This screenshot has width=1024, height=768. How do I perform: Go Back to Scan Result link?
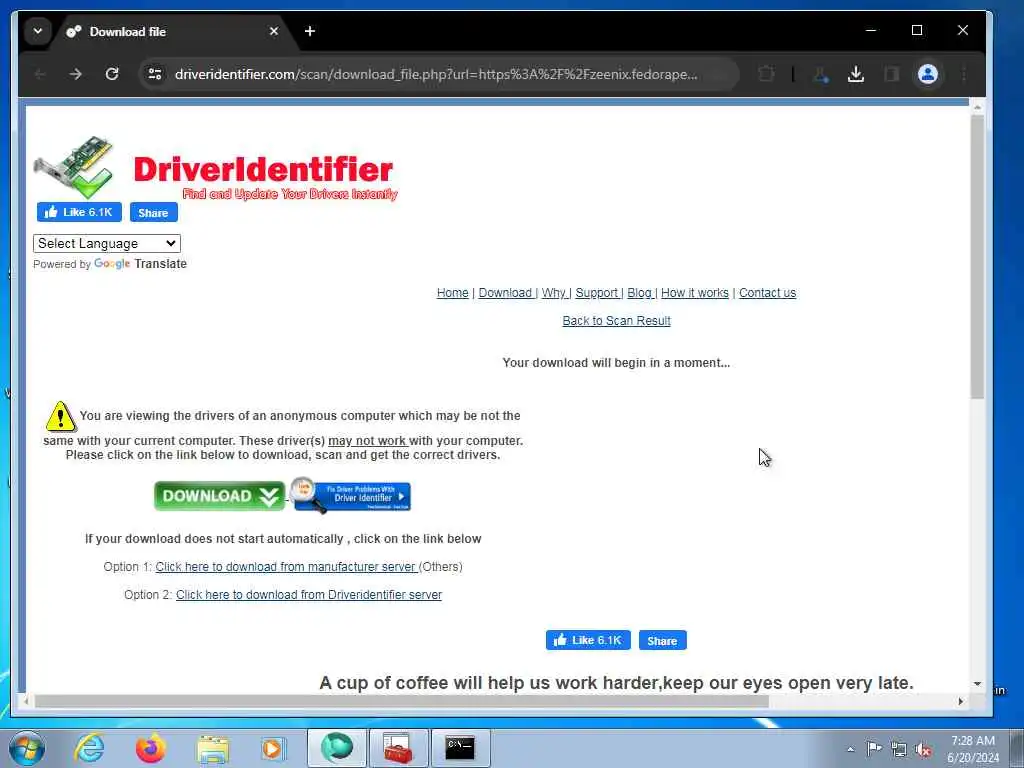click(616, 321)
